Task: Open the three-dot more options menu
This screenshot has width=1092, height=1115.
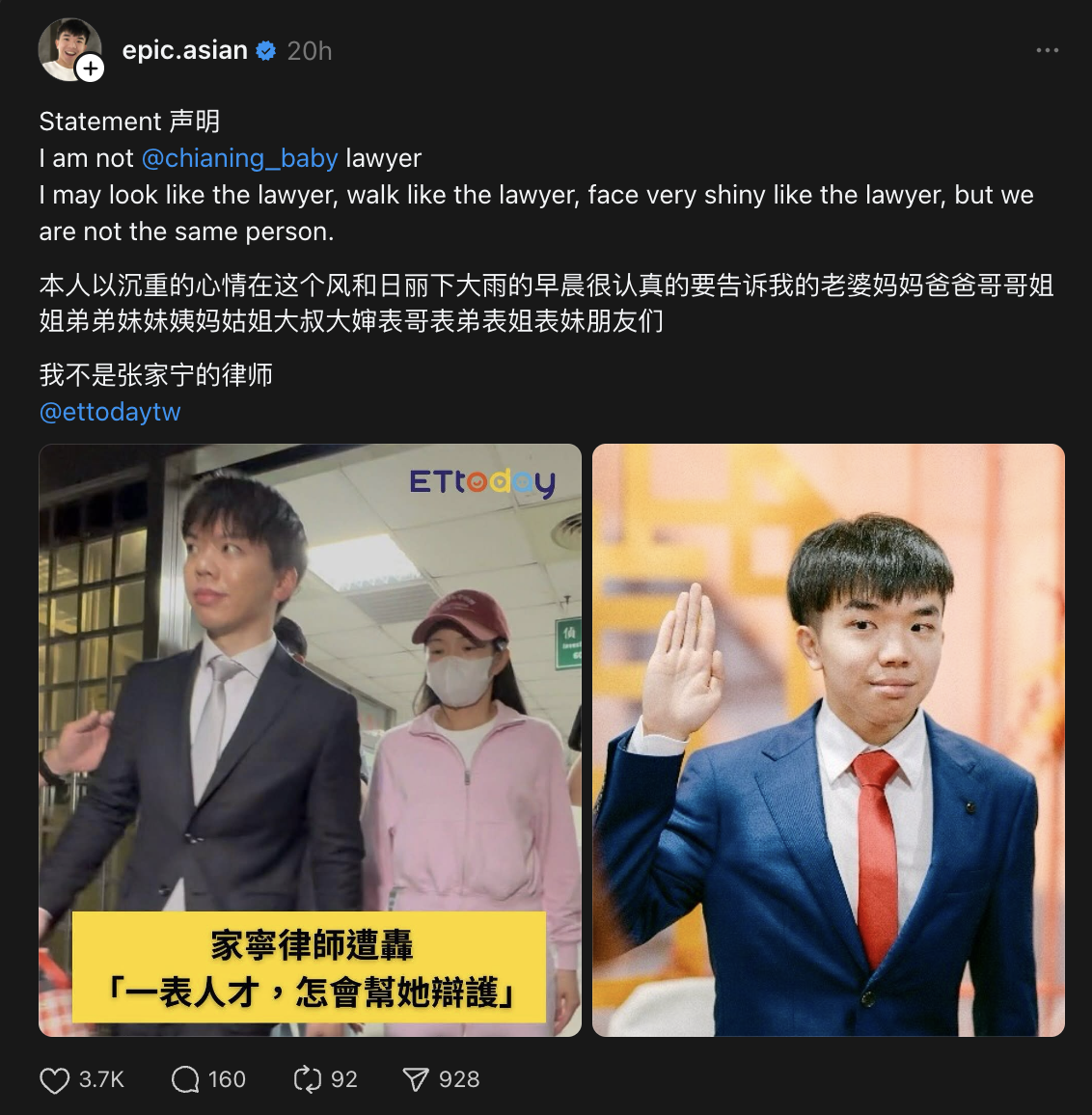Action: [1048, 50]
